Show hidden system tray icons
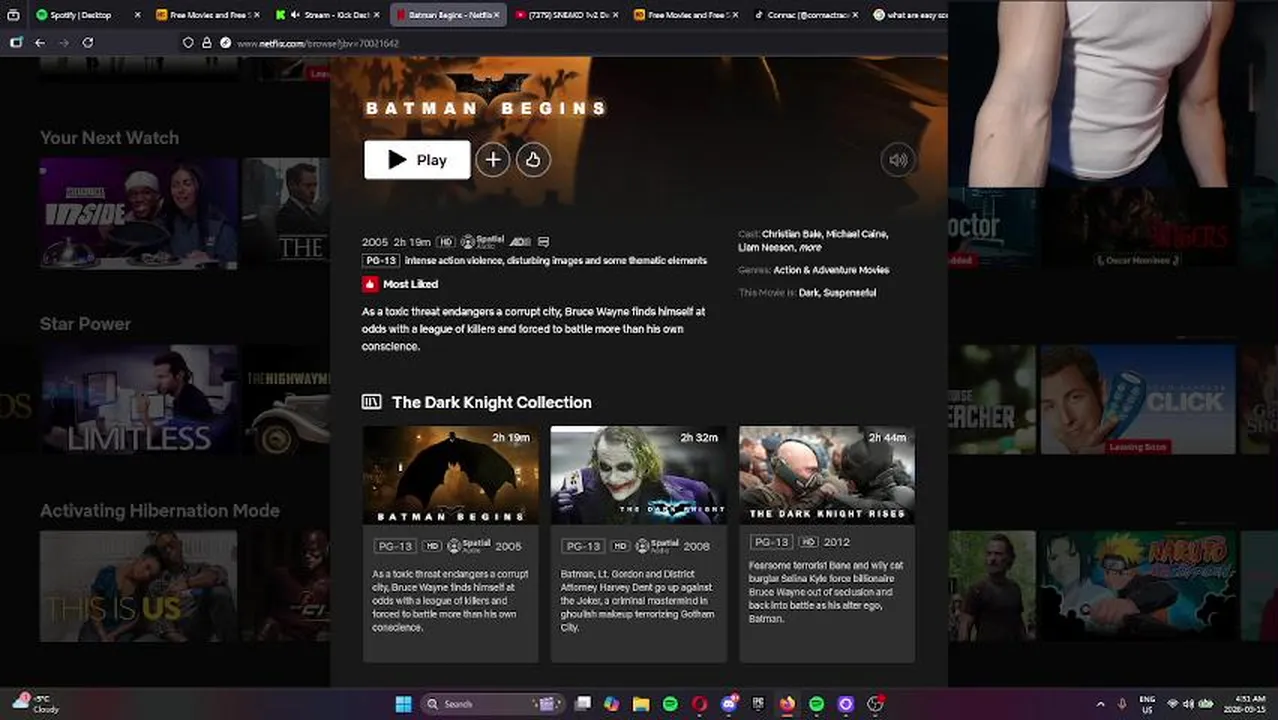1278x720 pixels. pos(1100,704)
